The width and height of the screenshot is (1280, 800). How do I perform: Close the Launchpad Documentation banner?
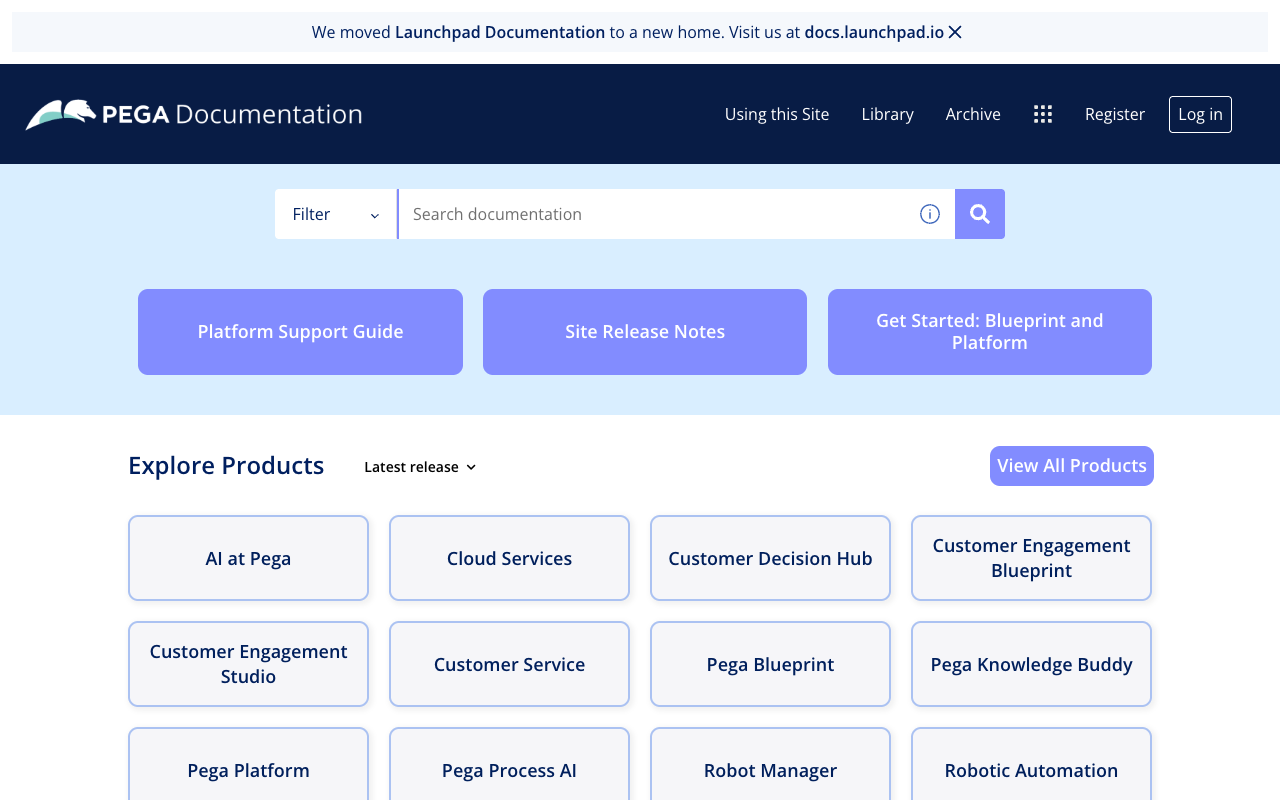pyautogui.click(x=955, y=32)
